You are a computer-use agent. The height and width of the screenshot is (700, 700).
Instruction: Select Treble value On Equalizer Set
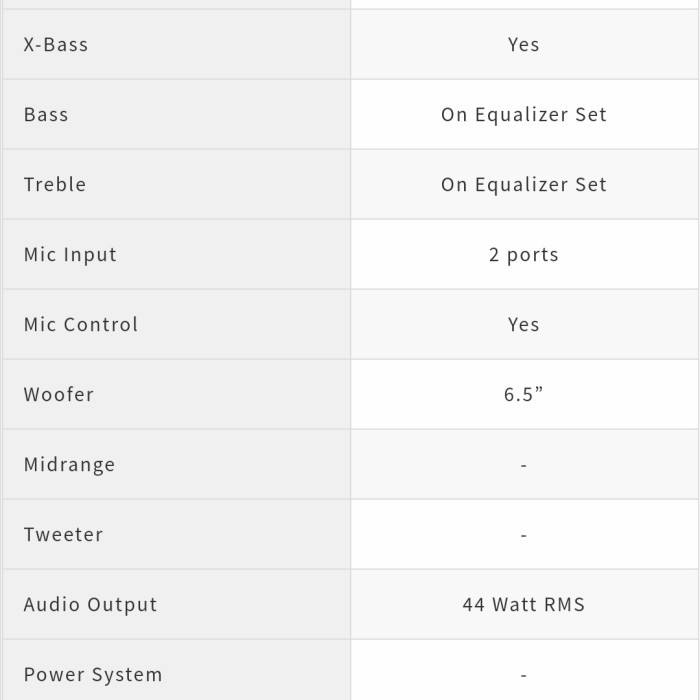coord(524,185)
